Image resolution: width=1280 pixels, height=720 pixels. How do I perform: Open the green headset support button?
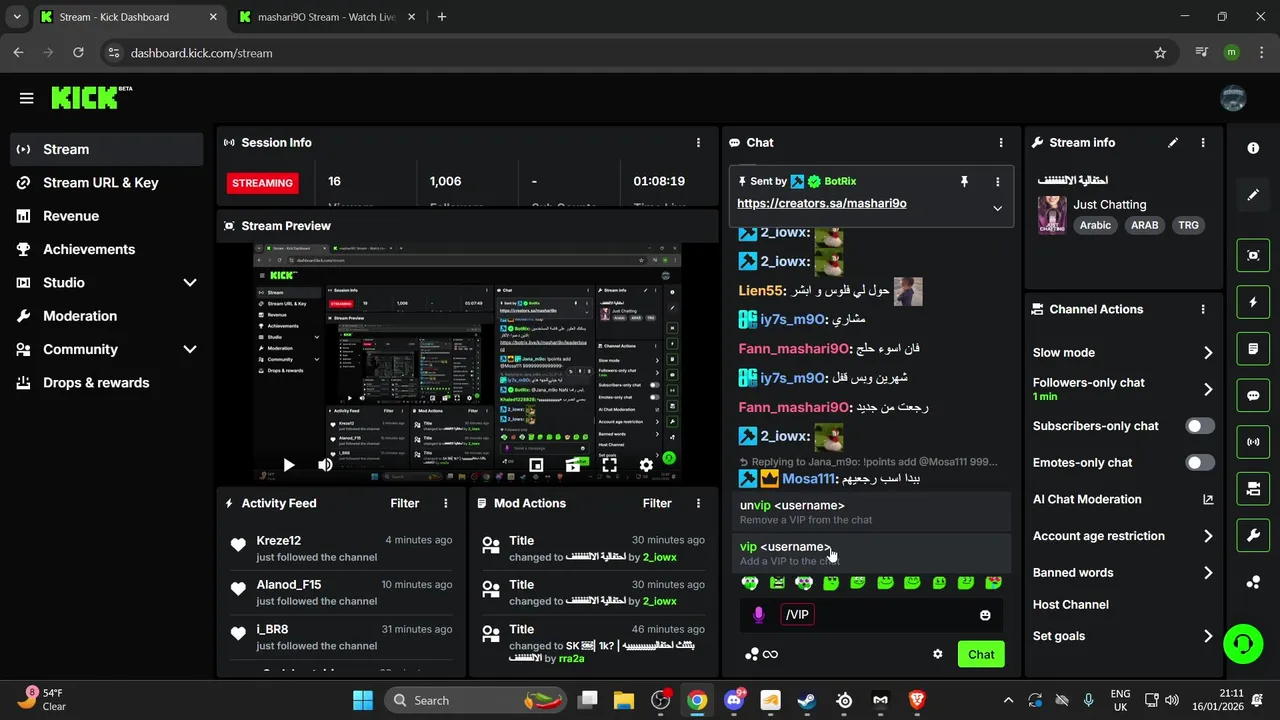click(x=1243, y=643)
